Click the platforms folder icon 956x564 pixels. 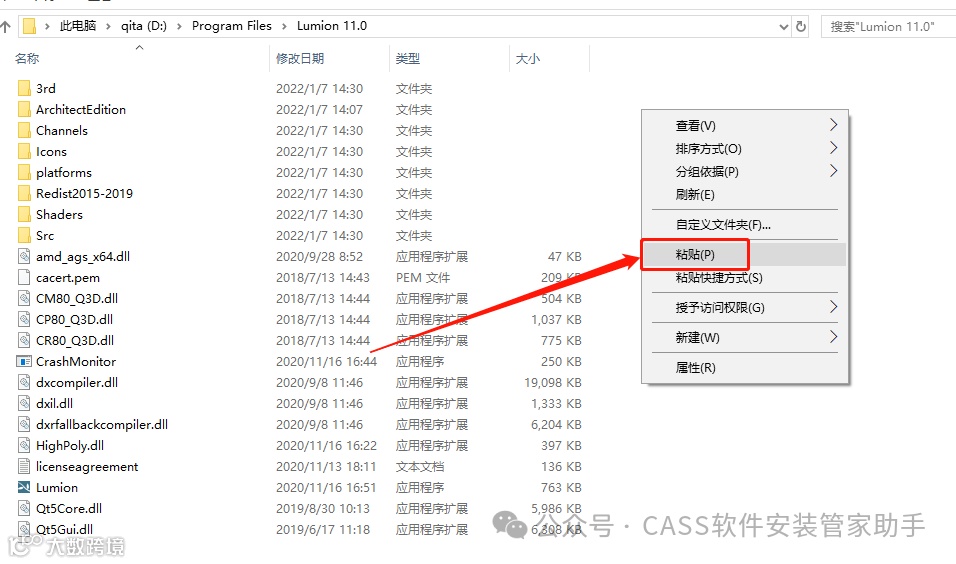click(x=24, y=173)
